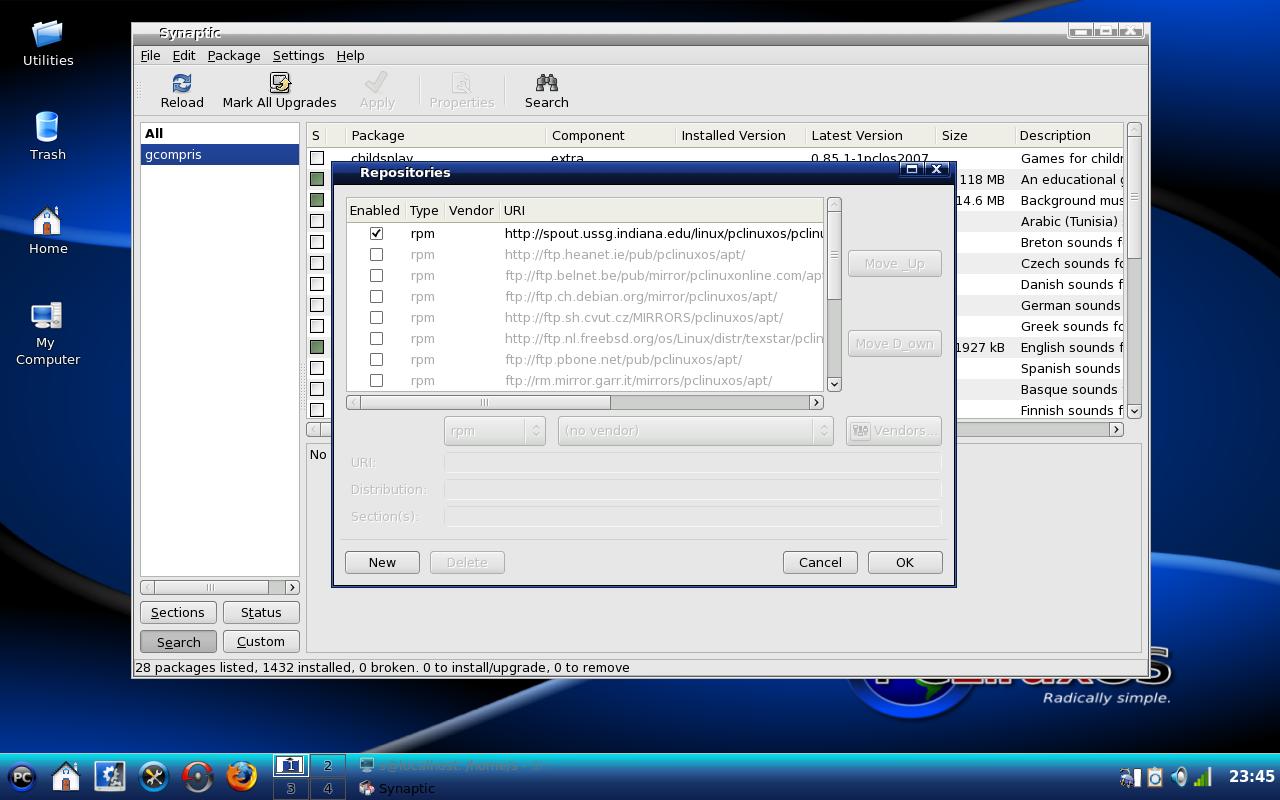Select the All filter in the left list
The image size is (1280, 800).
pyautogui.click(x=220, y=133)
